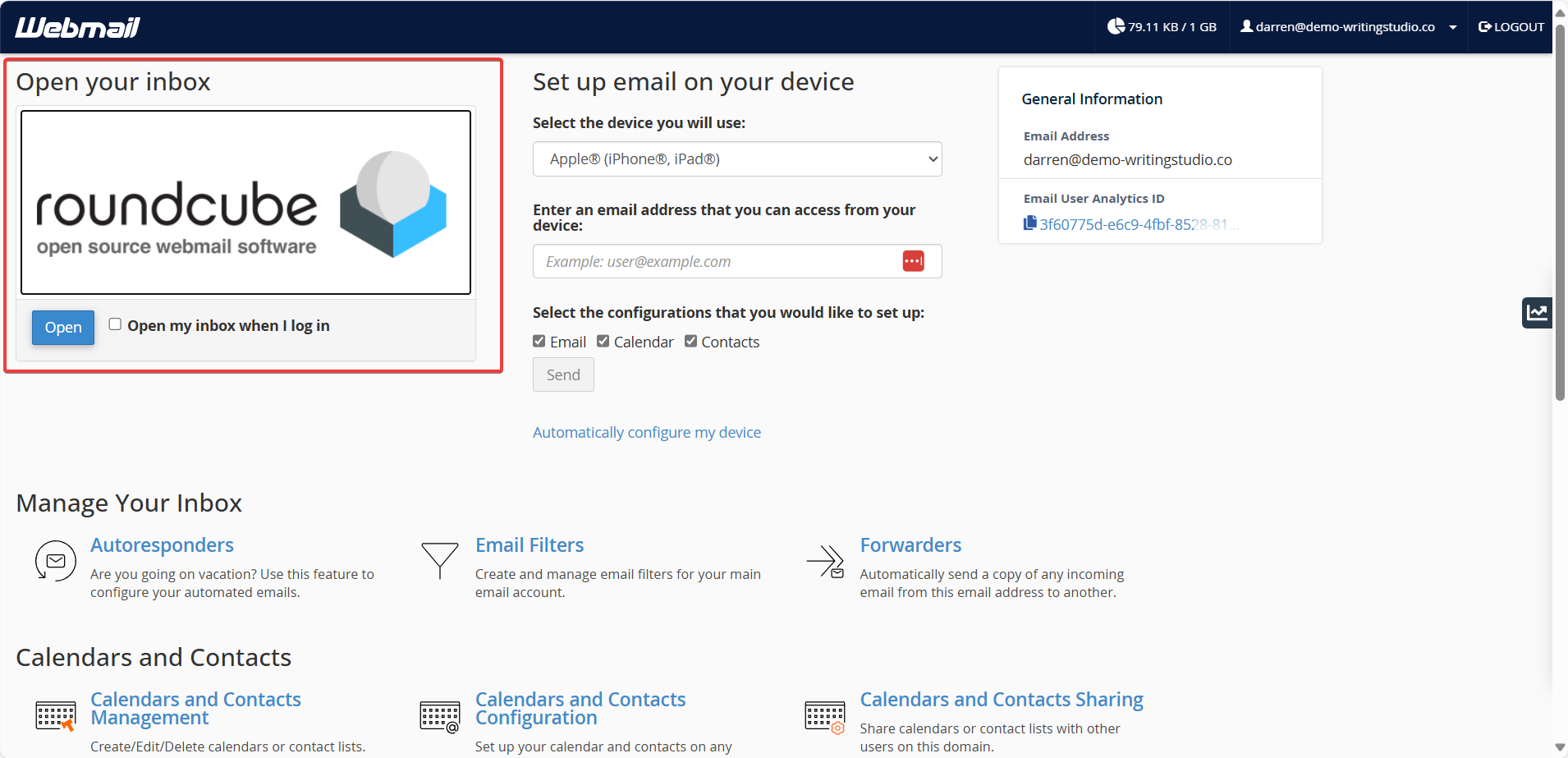Click the page vertical scrollbar
Image resolution: width=1568 pixels, height=758 pixels.
1560,214
